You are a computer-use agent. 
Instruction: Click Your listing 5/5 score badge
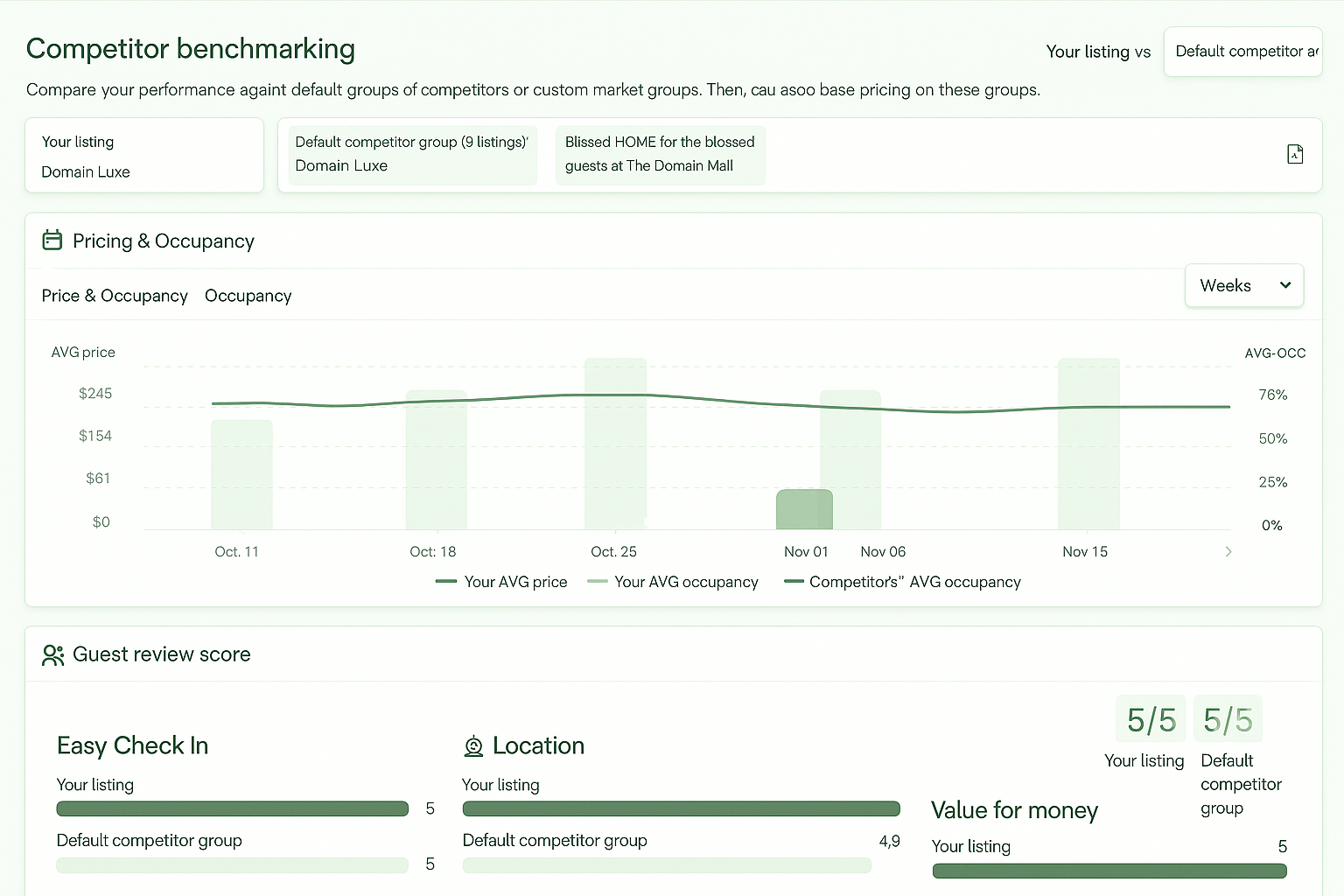point(1151,720)
